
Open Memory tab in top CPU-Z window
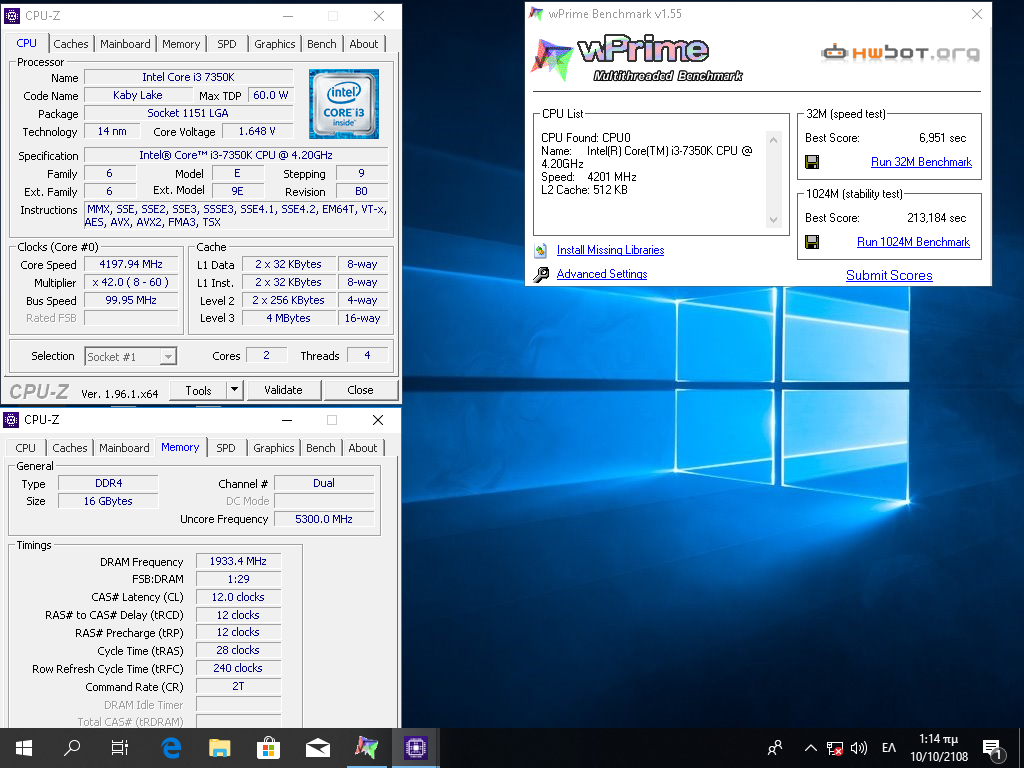coord(181,44)
